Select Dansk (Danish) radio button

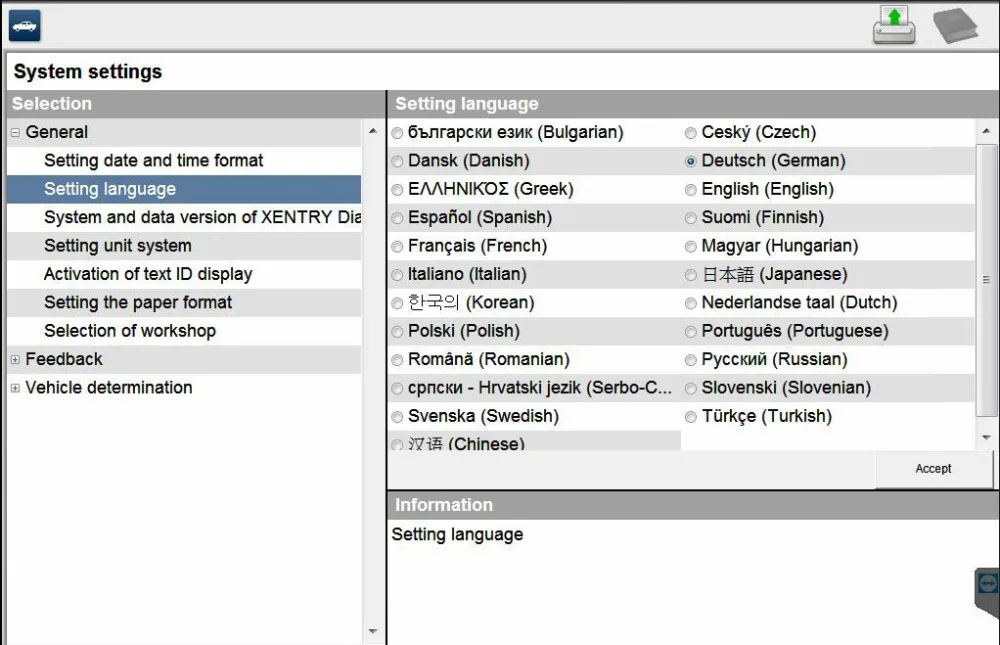tap(397, 161)
